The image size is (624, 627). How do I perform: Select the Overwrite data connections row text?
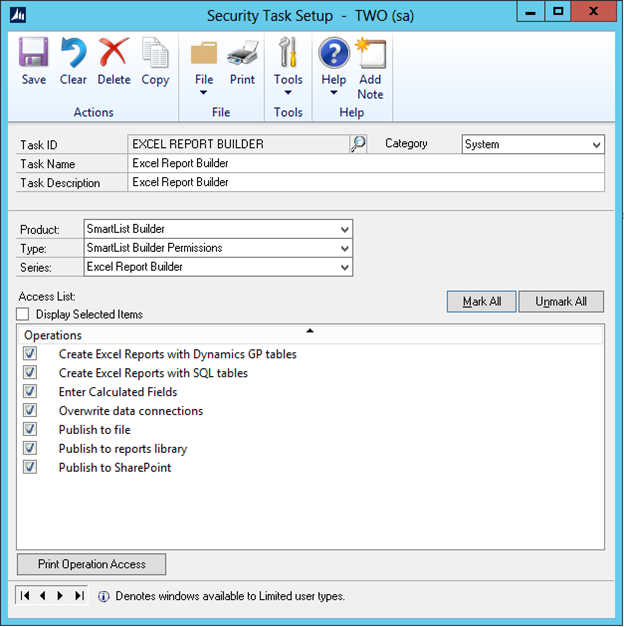coord(131,411)
